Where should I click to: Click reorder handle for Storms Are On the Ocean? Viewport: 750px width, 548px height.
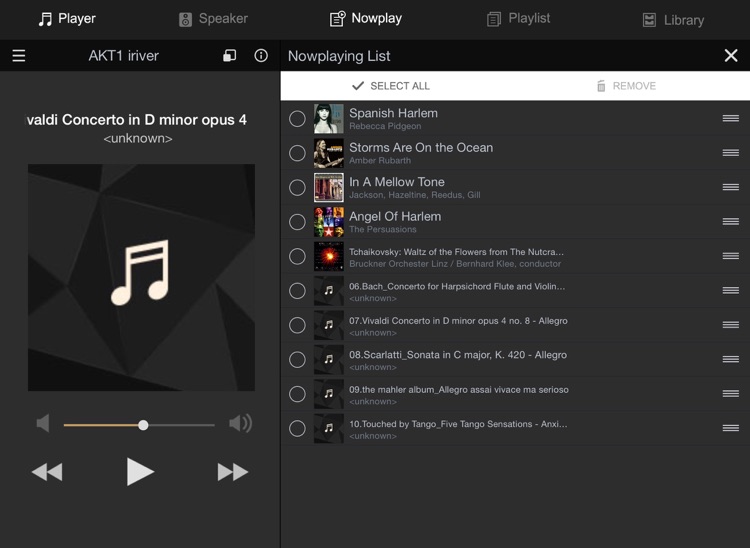[x=730, y=153]
